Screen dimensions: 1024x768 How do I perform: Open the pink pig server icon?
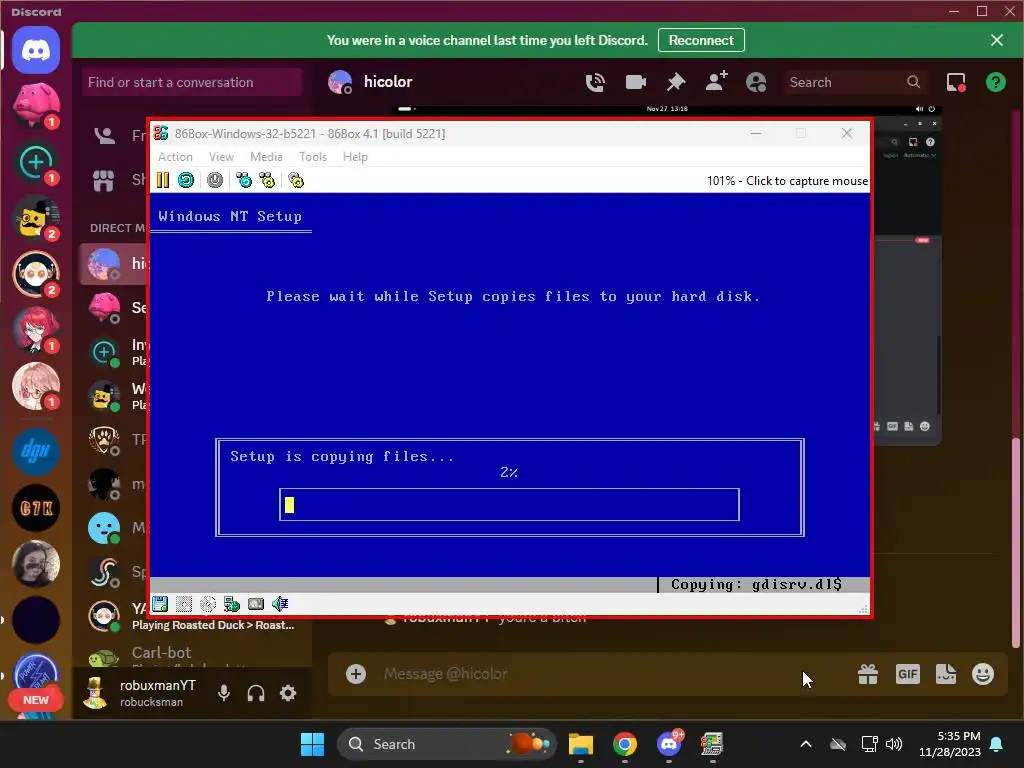coord(36,104)
